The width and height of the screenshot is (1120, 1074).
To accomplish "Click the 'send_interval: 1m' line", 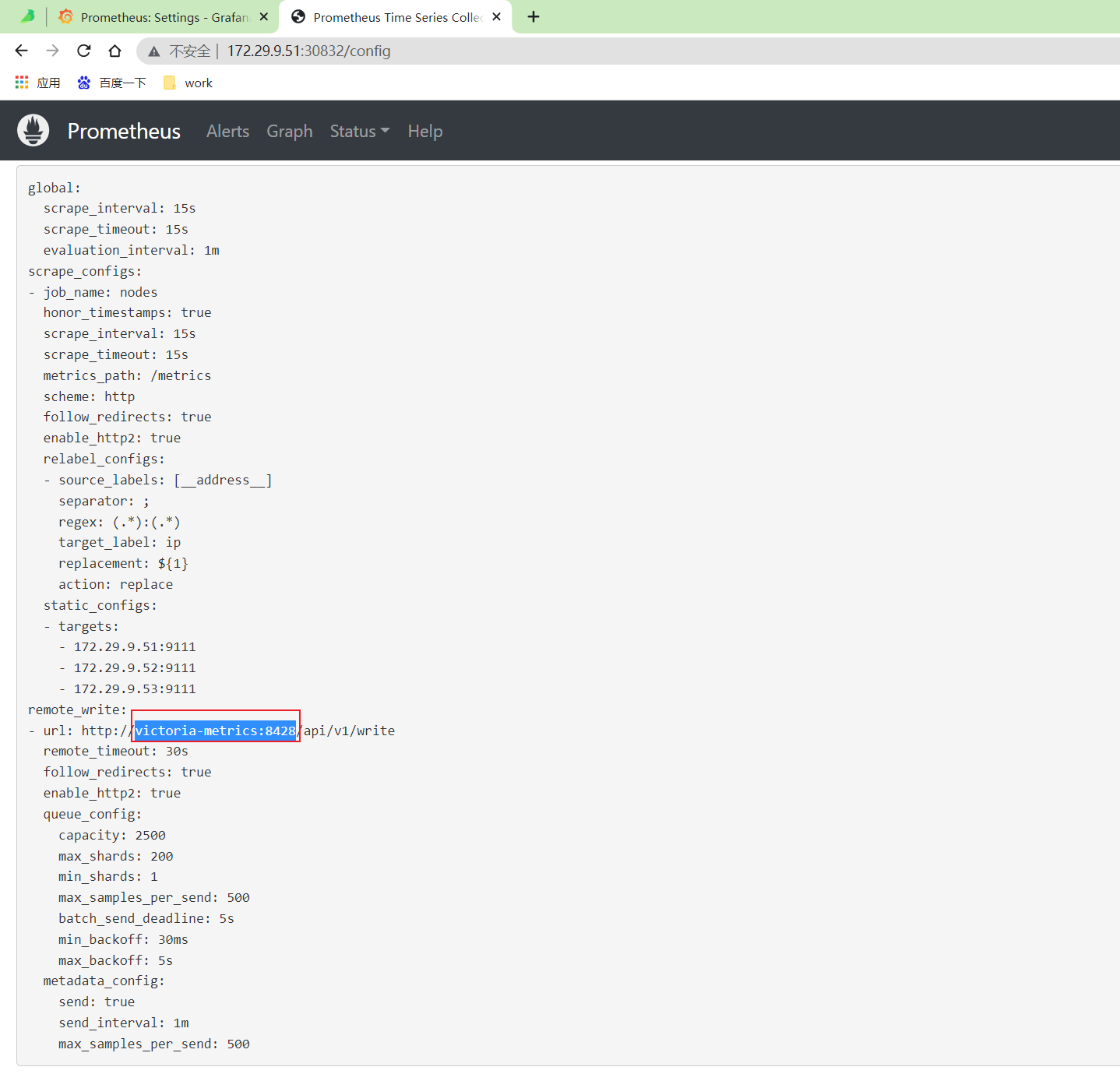I will pyautogui.click(x=124, y=1023).
